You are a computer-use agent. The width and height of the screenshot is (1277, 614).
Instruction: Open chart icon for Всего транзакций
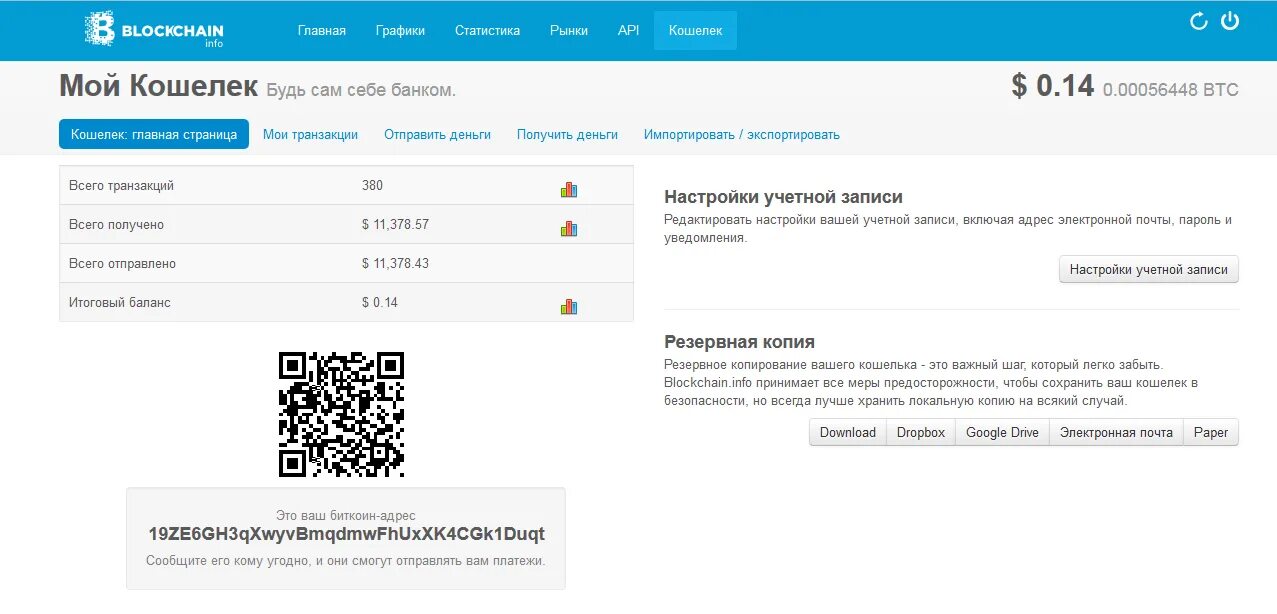(569, 189)
